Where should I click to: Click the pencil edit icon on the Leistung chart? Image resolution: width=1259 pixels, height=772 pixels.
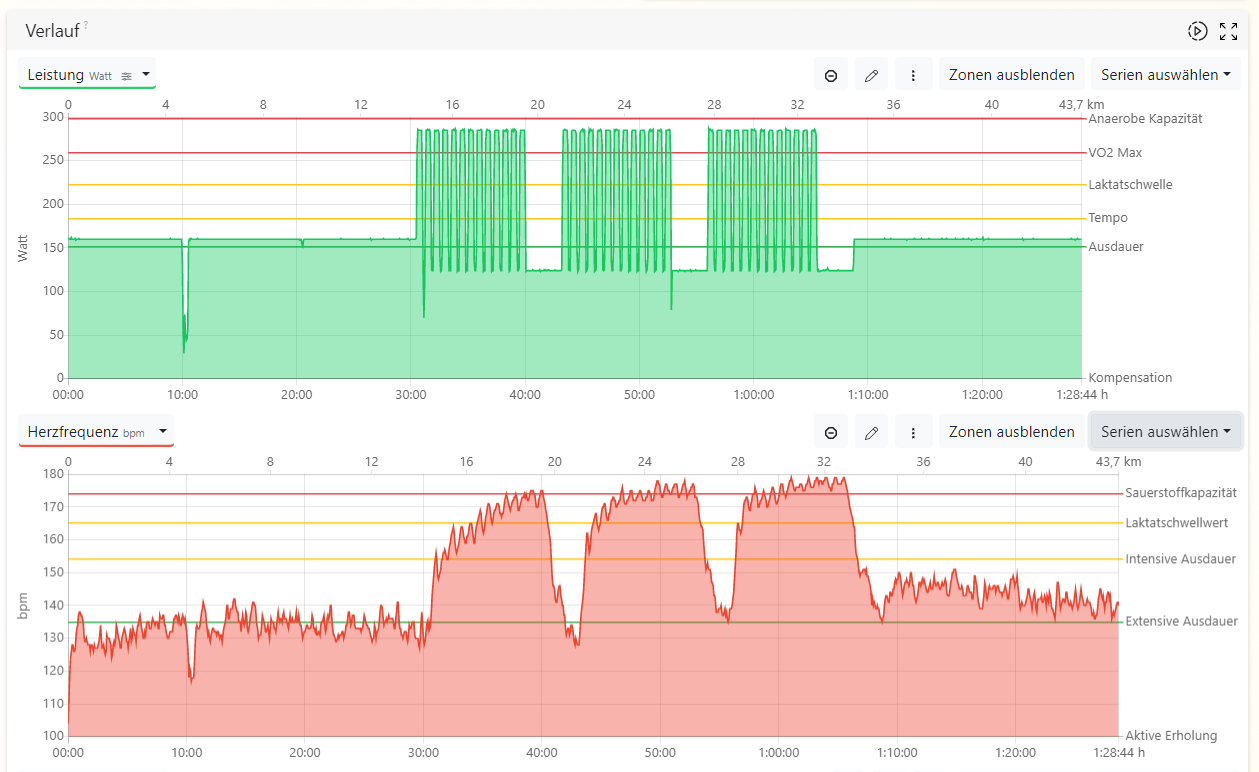871,75
